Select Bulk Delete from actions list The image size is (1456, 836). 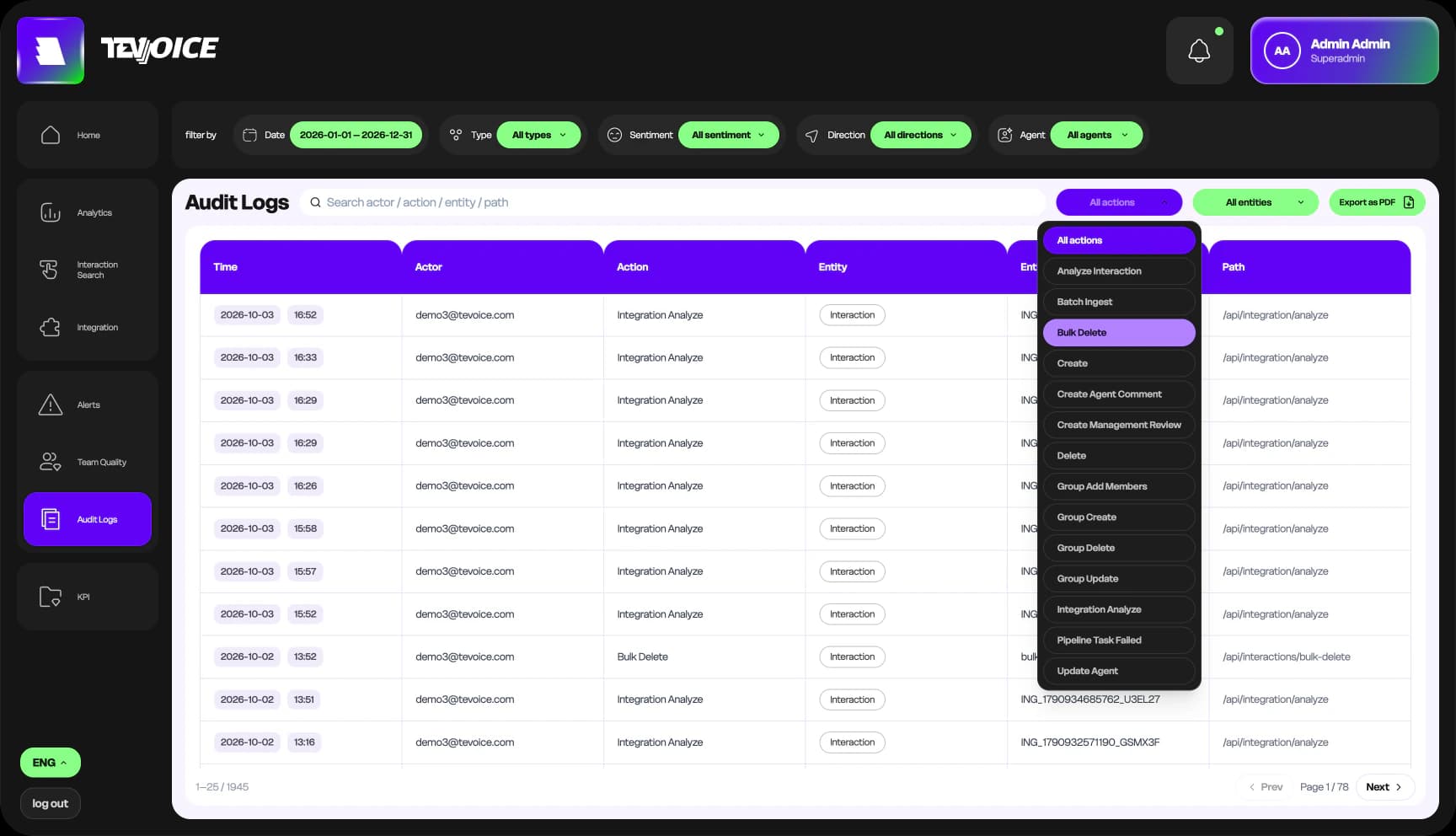(1119, 333)
